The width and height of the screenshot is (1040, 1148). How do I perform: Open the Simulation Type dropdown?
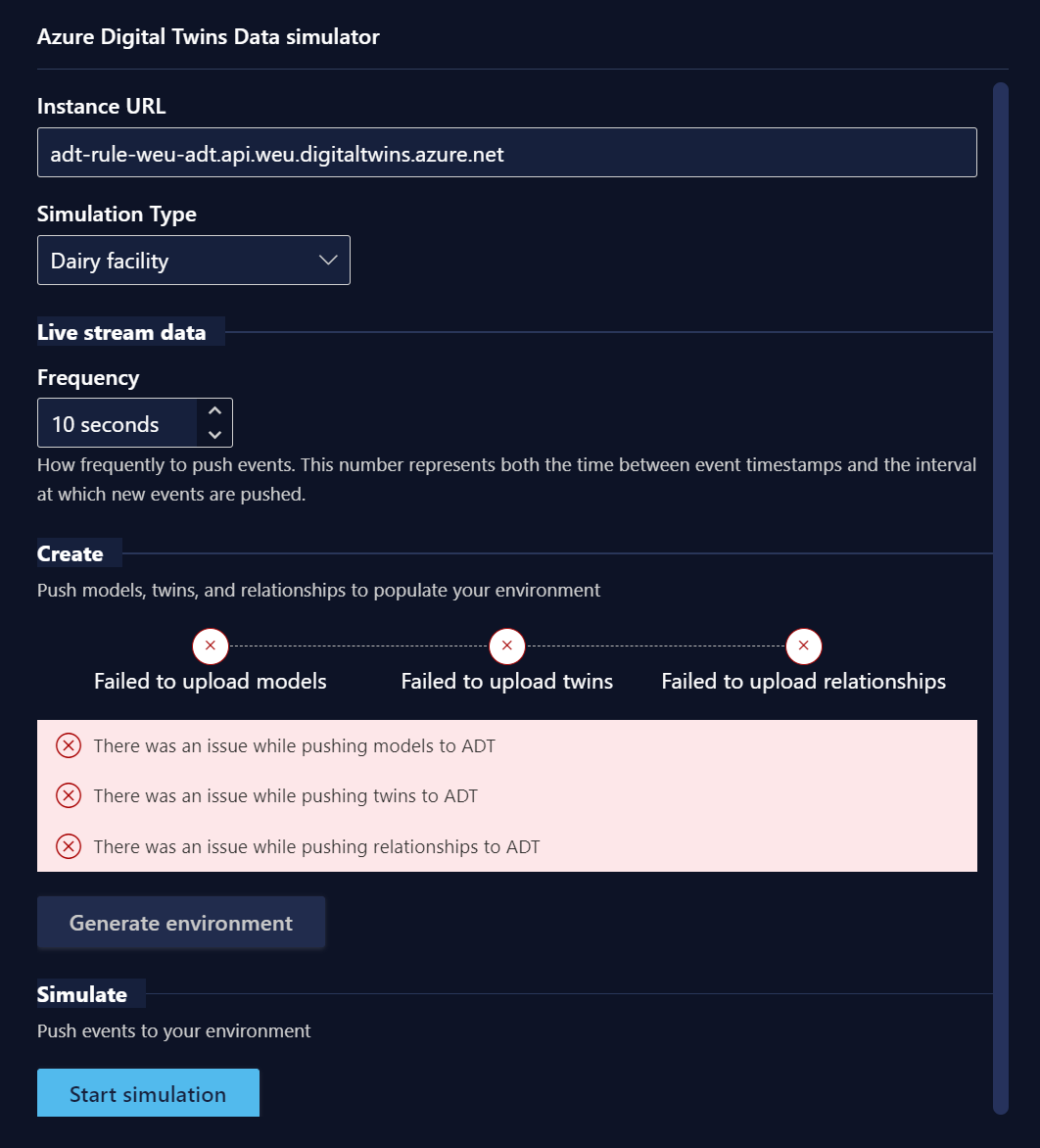coord(193,260)
